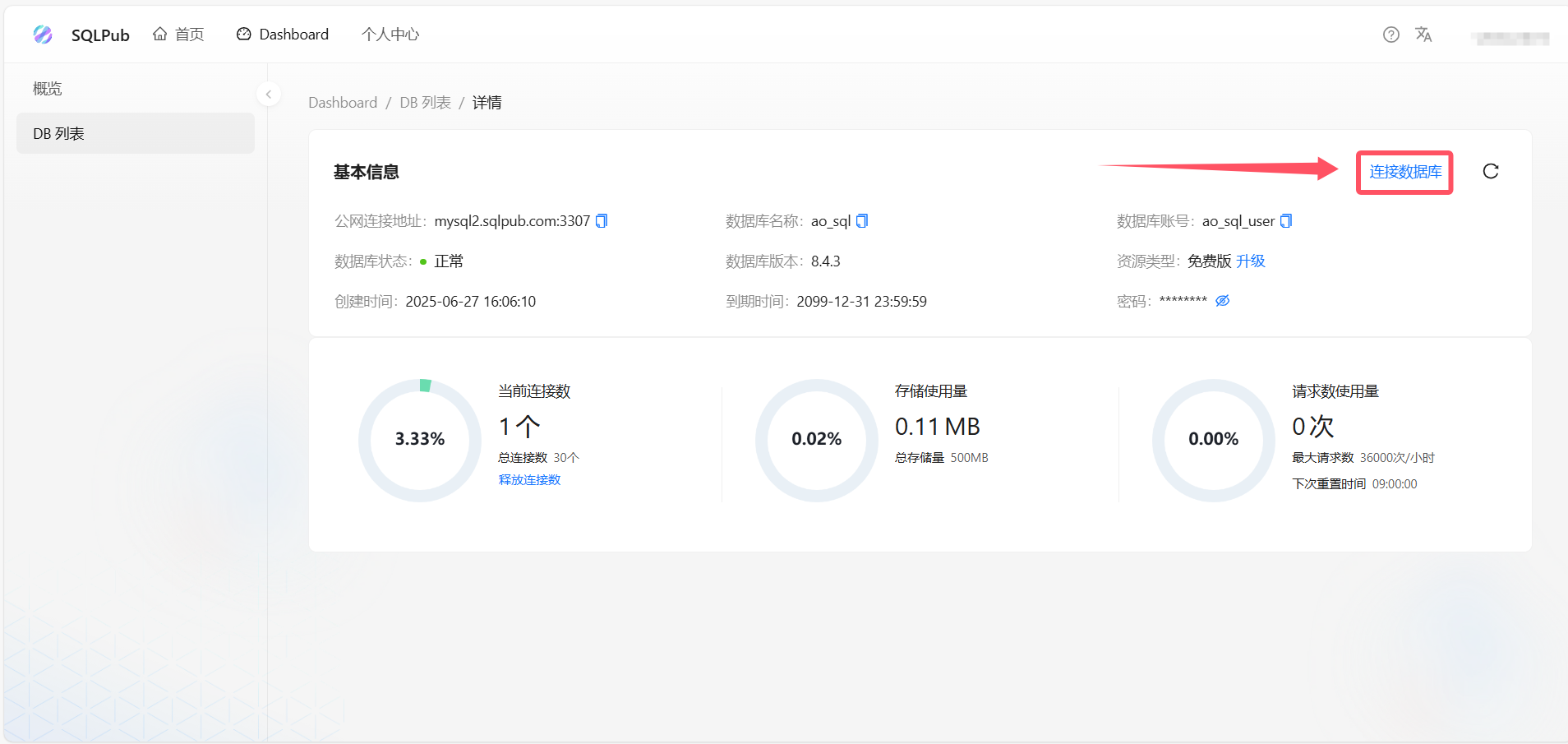Open 个人中心 in the top navigation
Image resolution: width=1568 pixels, height=744 pixels.
point(390,34)
